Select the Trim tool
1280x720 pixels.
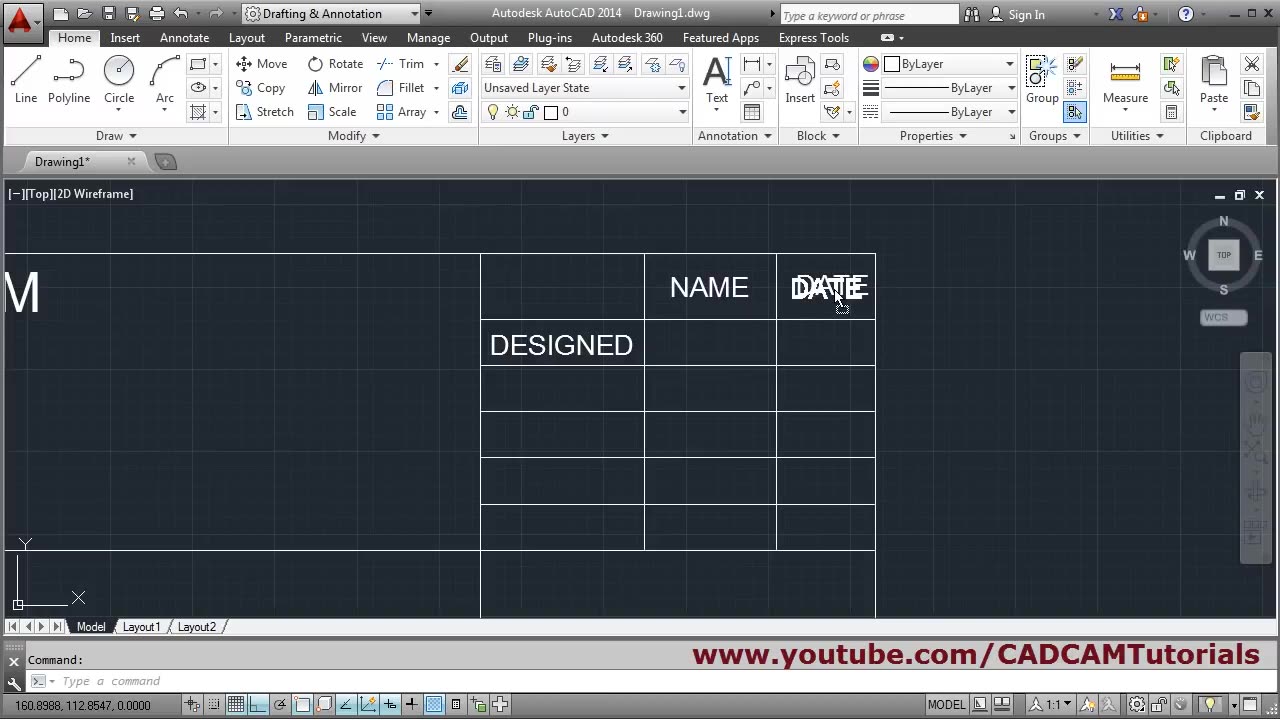click(401, 64)
